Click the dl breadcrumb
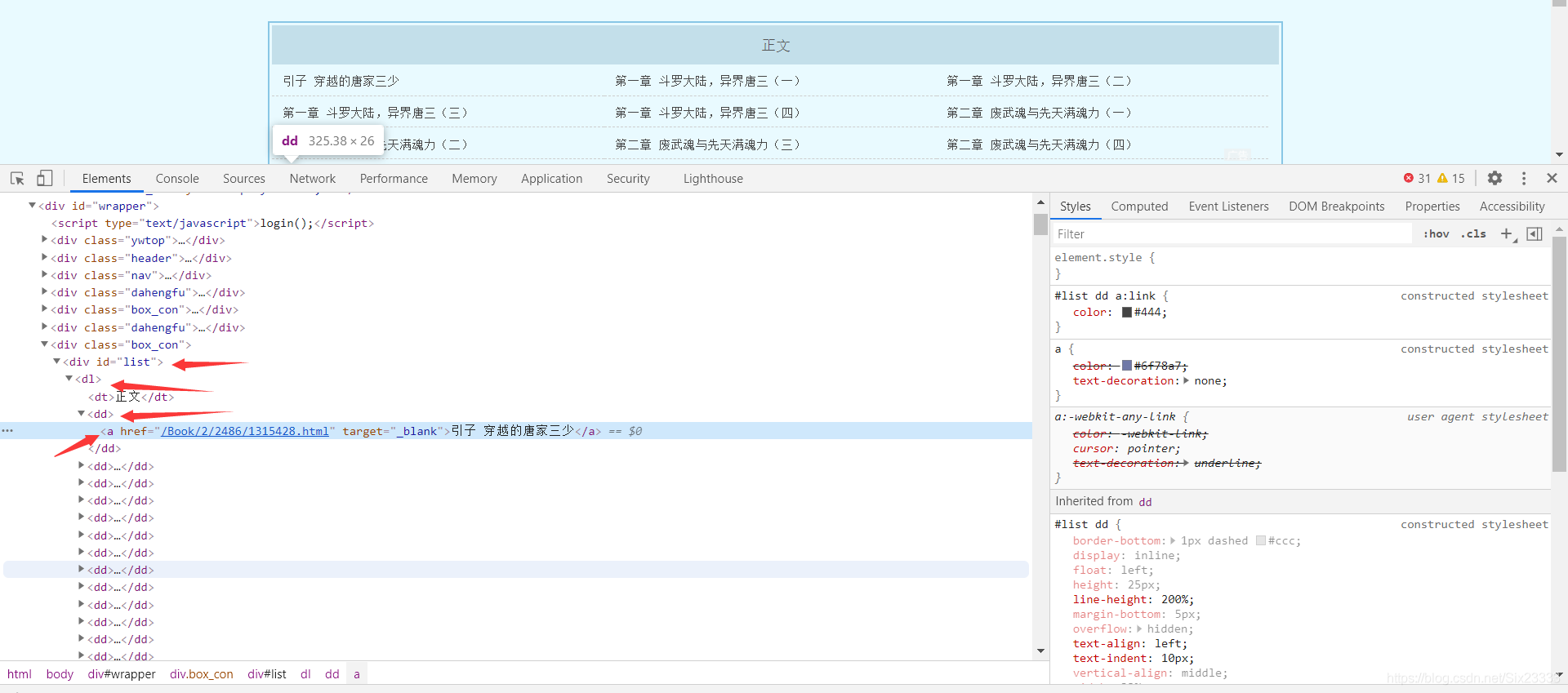The image size is (1568, 693). 305,674
